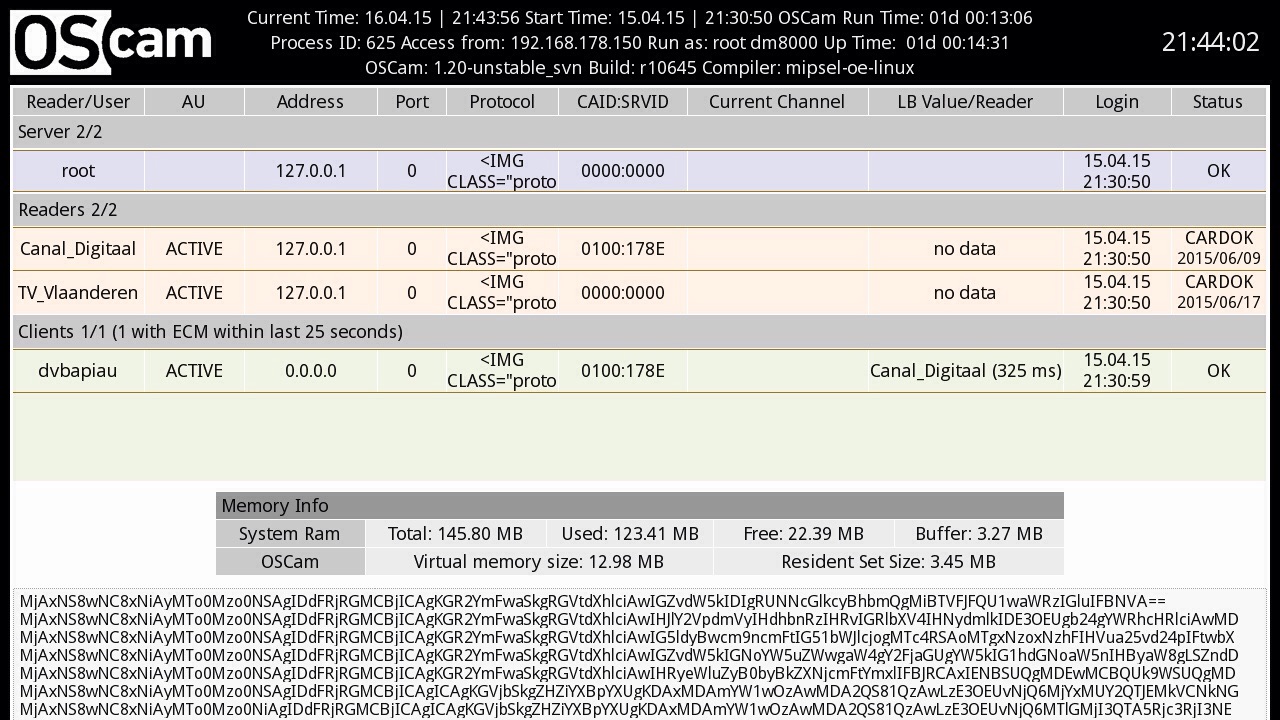Click the OScam logo
The height and width of the screenshot is (720, 1280).
[x=111, y=42]
